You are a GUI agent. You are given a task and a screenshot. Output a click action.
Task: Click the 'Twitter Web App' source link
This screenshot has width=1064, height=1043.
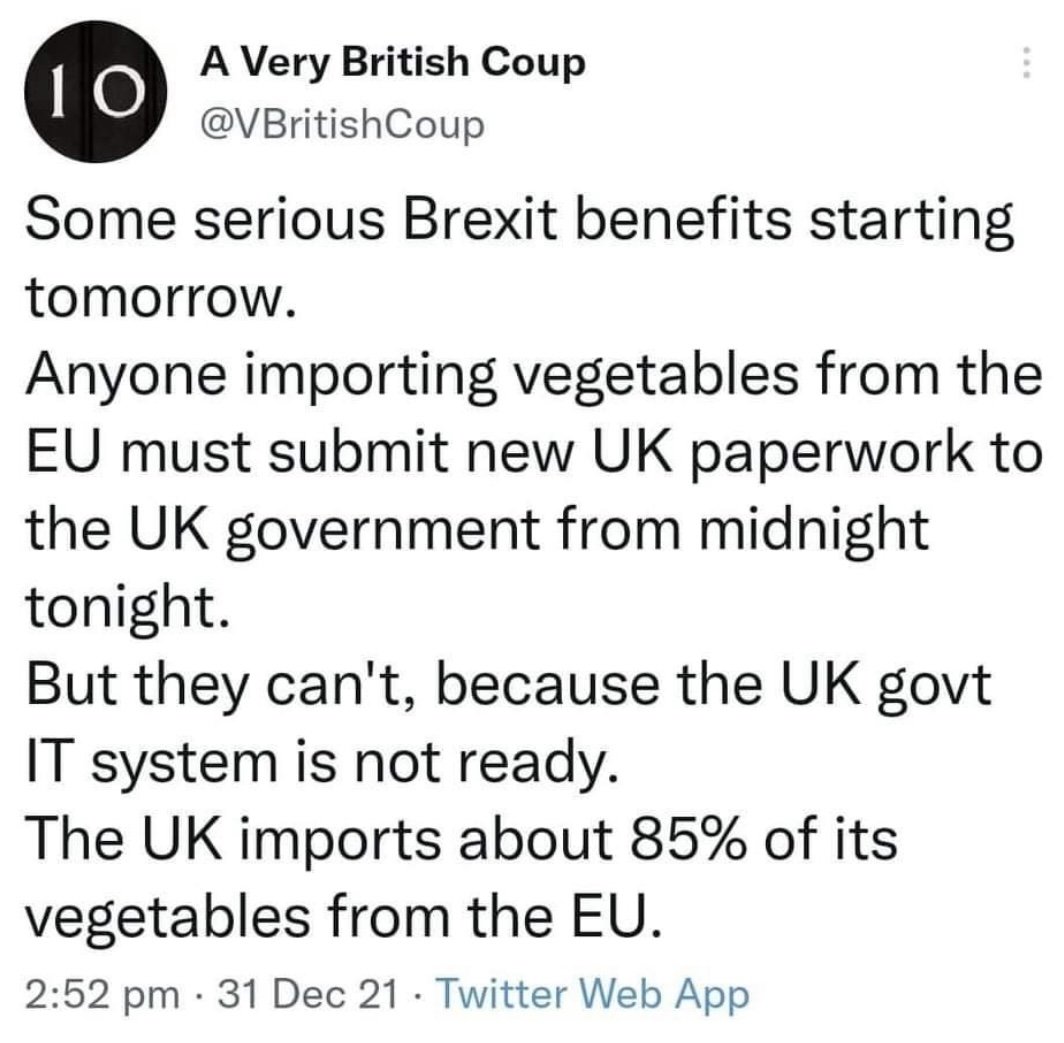coord(592,995)
